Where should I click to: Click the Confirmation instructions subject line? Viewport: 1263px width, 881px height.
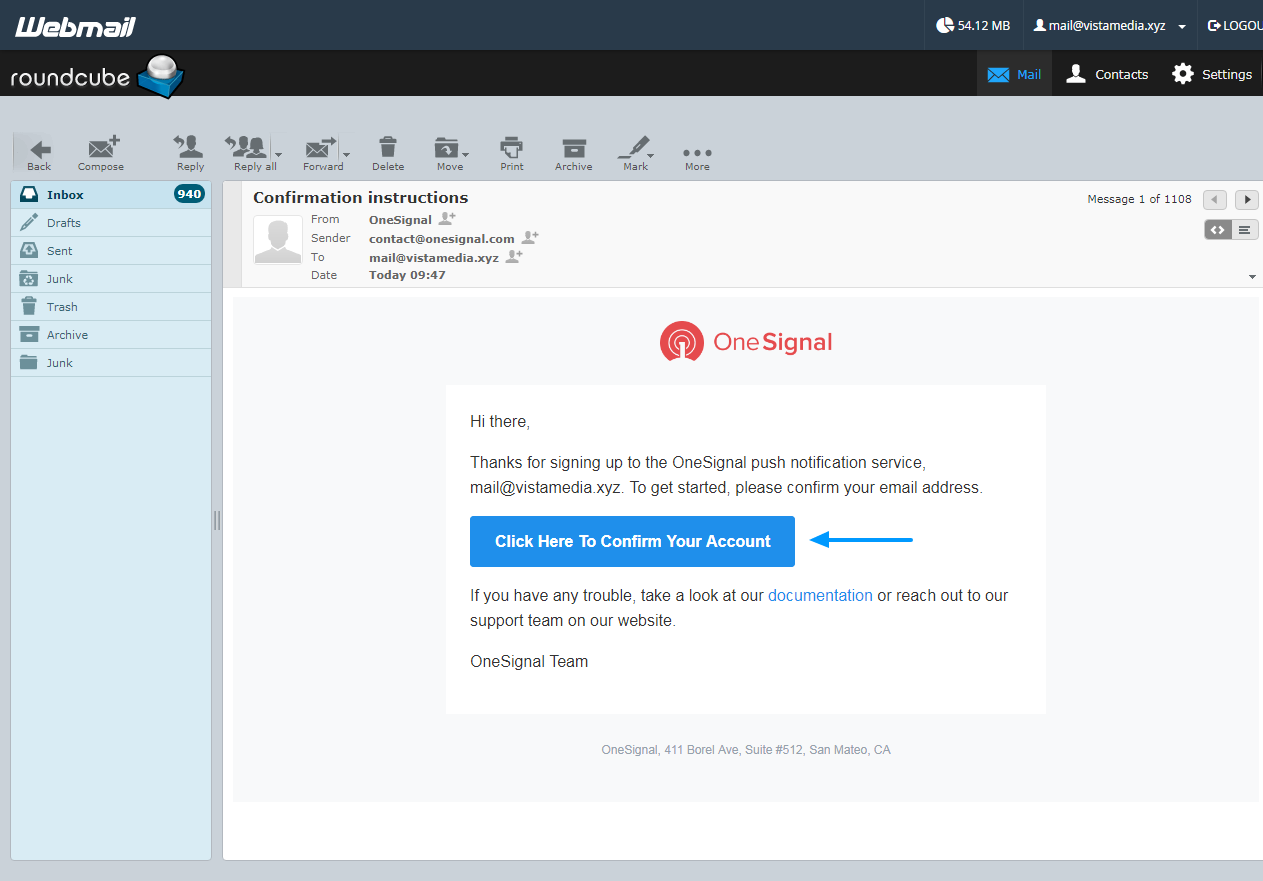click(361, 197)
